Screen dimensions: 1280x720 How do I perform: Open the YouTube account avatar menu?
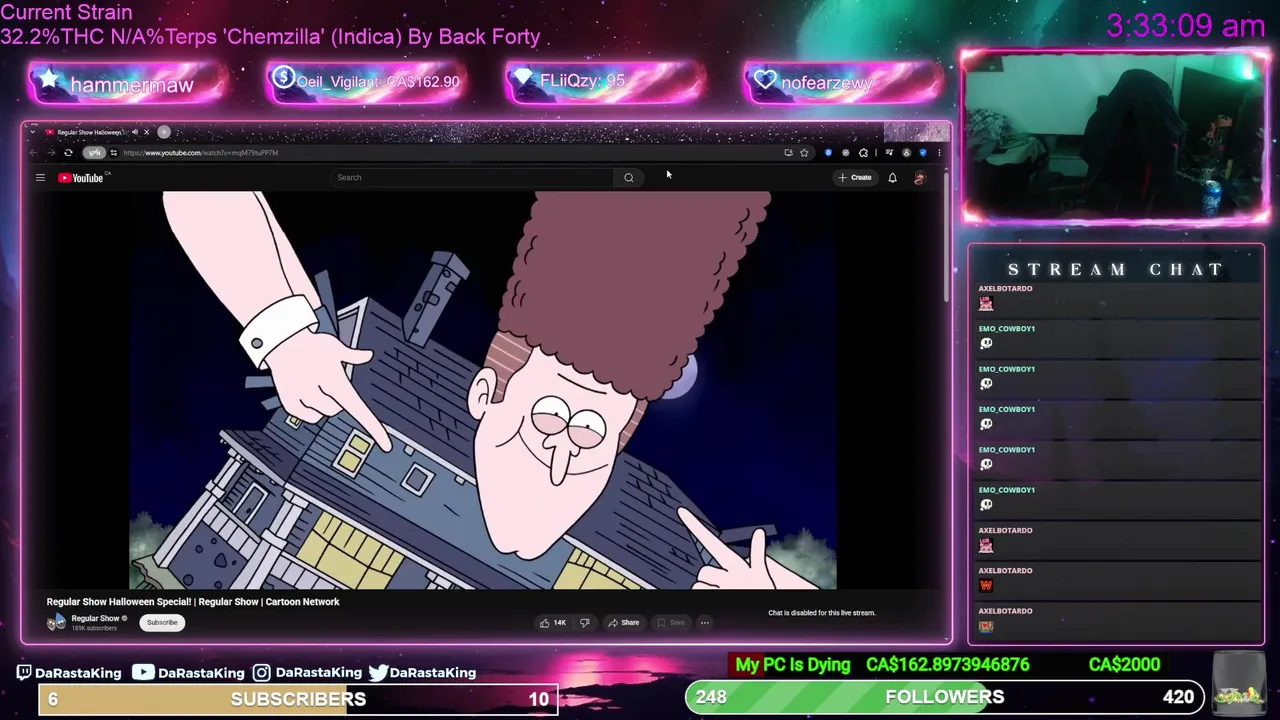click(920, 178)
